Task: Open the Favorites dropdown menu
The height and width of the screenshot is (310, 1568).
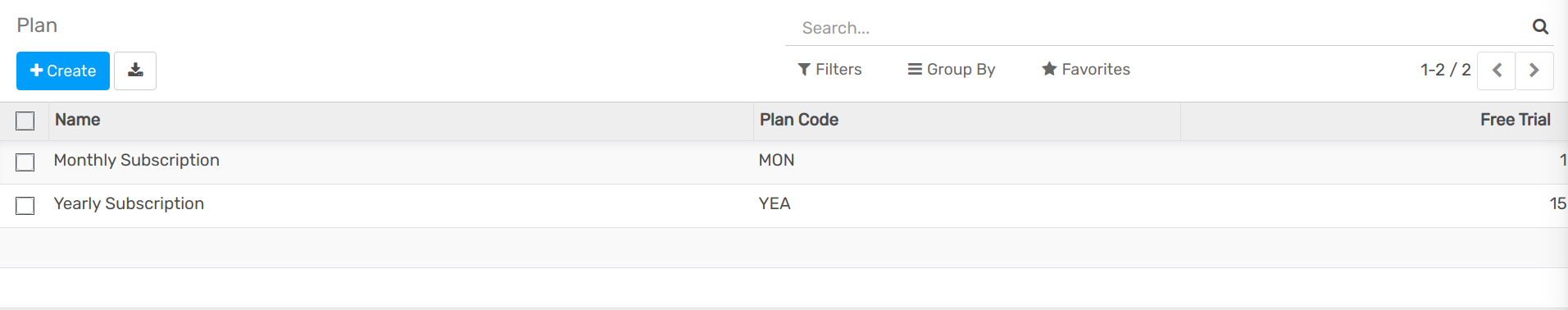Action: click(1085, 70)
